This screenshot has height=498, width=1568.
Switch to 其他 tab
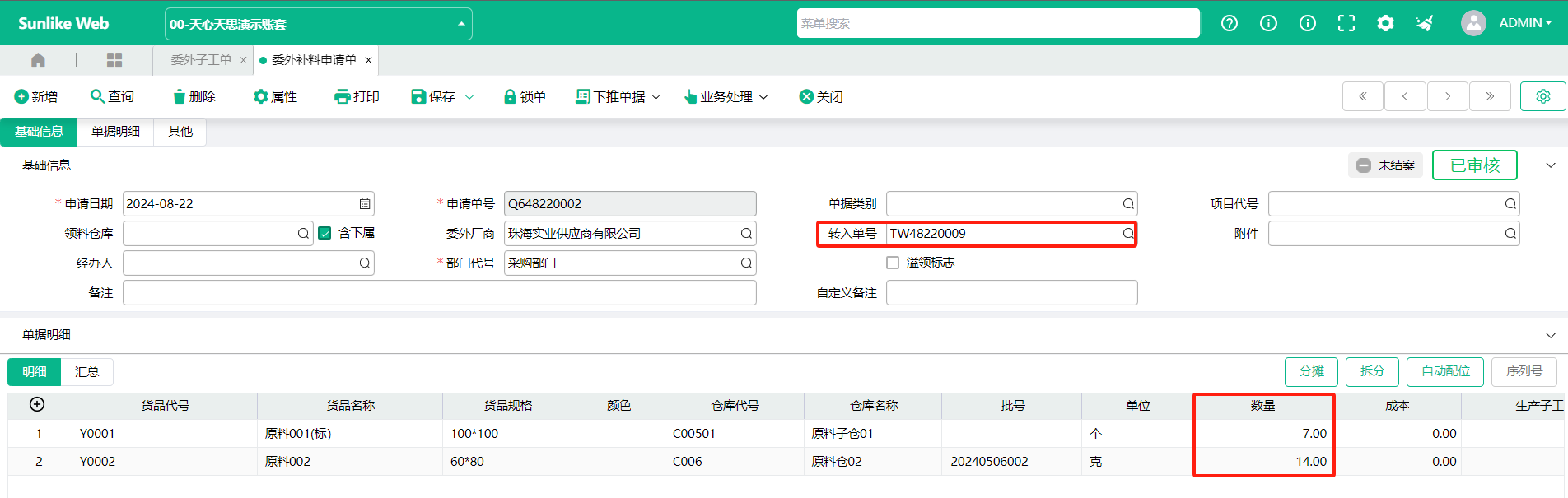tap(180, 132)
